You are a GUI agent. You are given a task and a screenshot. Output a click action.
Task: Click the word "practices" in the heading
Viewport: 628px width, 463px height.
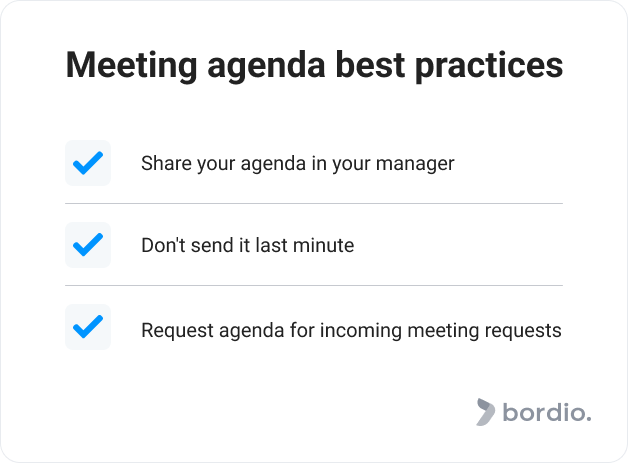pyautogui.click(x=489, y=66)
